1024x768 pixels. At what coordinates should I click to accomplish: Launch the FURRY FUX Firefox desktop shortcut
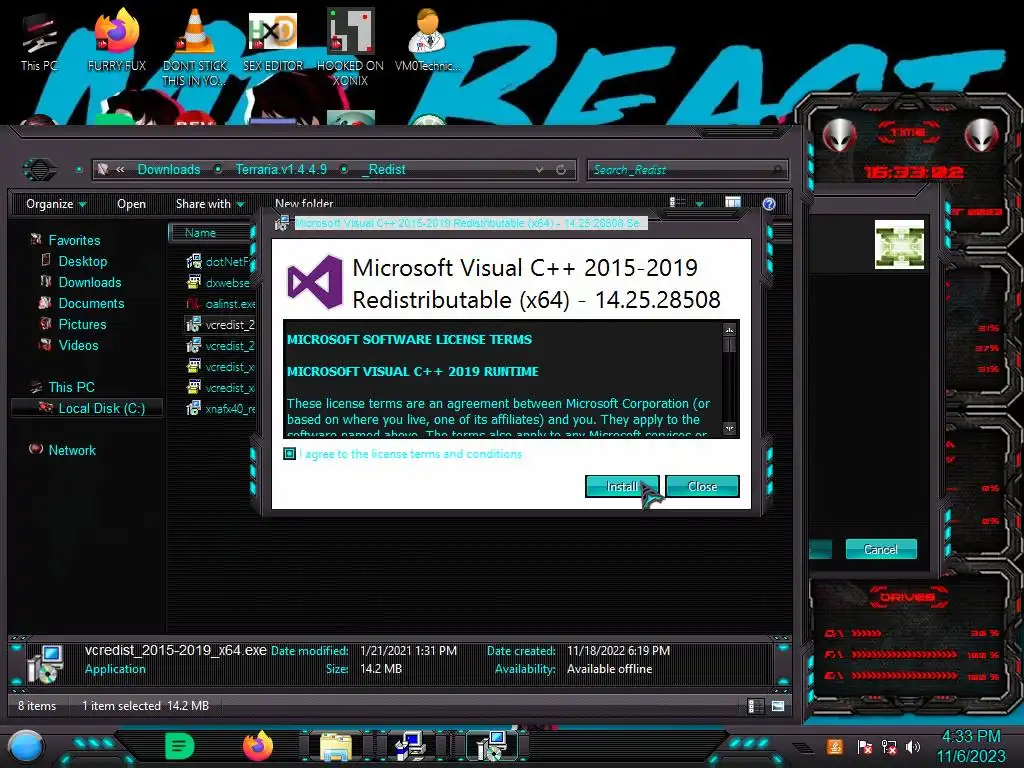point(117,40)
